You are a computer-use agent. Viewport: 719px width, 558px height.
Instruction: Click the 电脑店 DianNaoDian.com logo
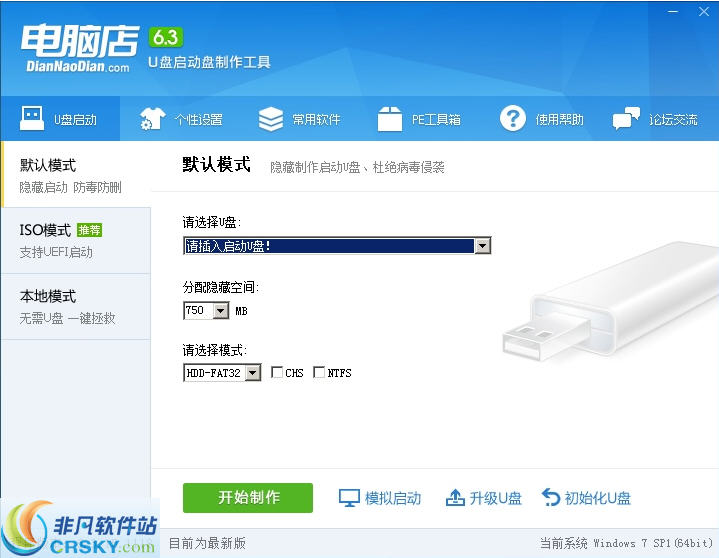[x=76, y=46]
